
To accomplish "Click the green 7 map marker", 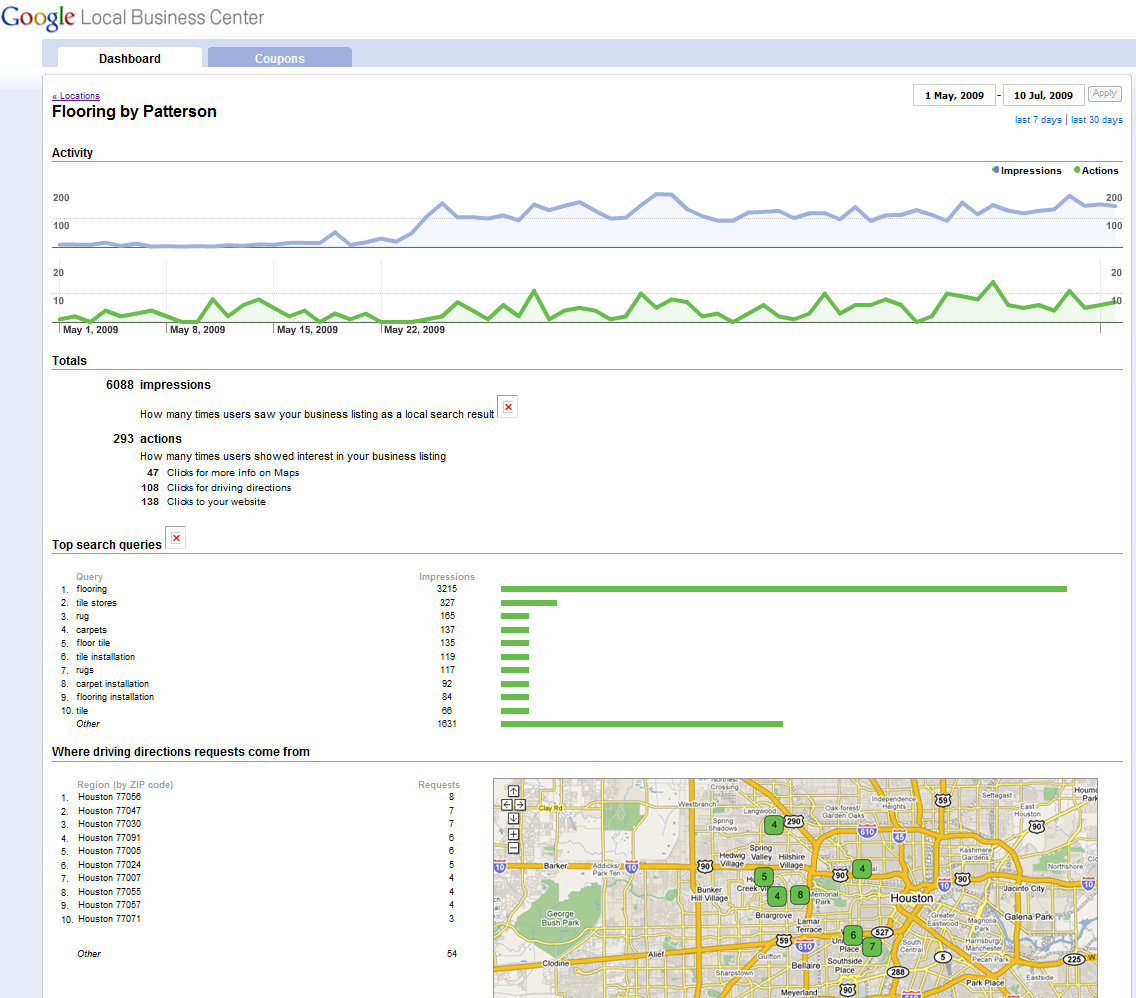I will [x=872, y=946].
